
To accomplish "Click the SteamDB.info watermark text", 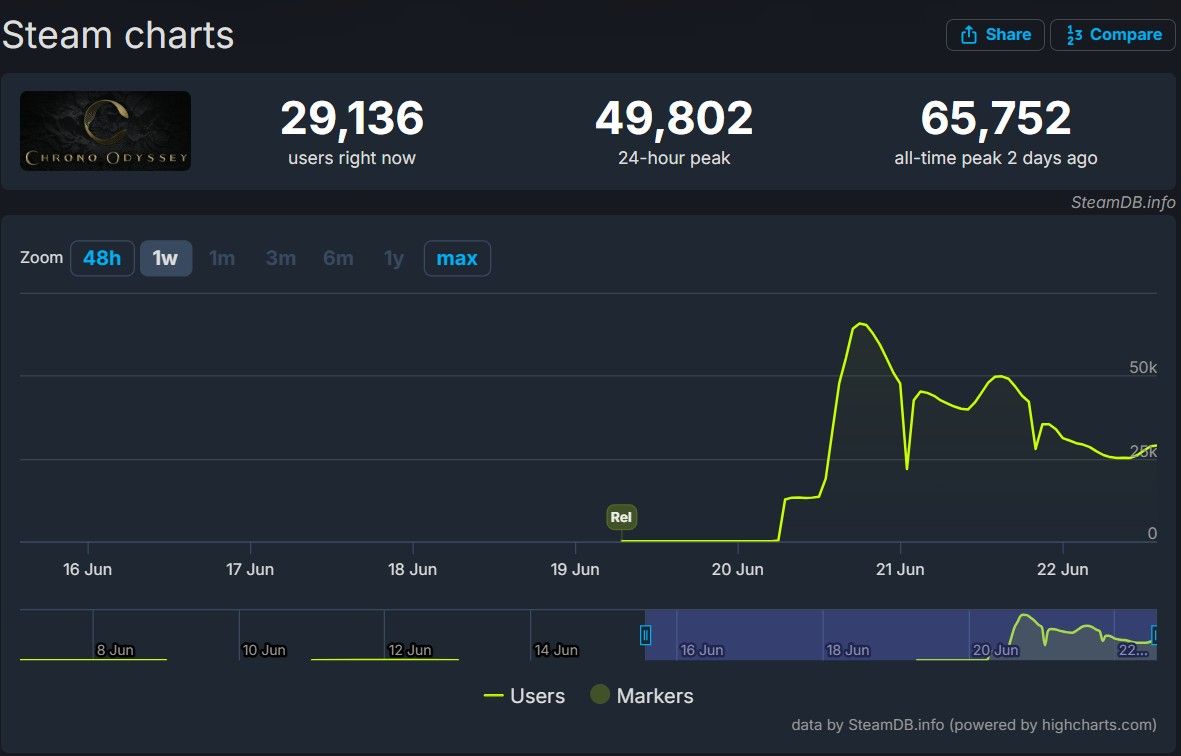I will (x=1122, y=202).
